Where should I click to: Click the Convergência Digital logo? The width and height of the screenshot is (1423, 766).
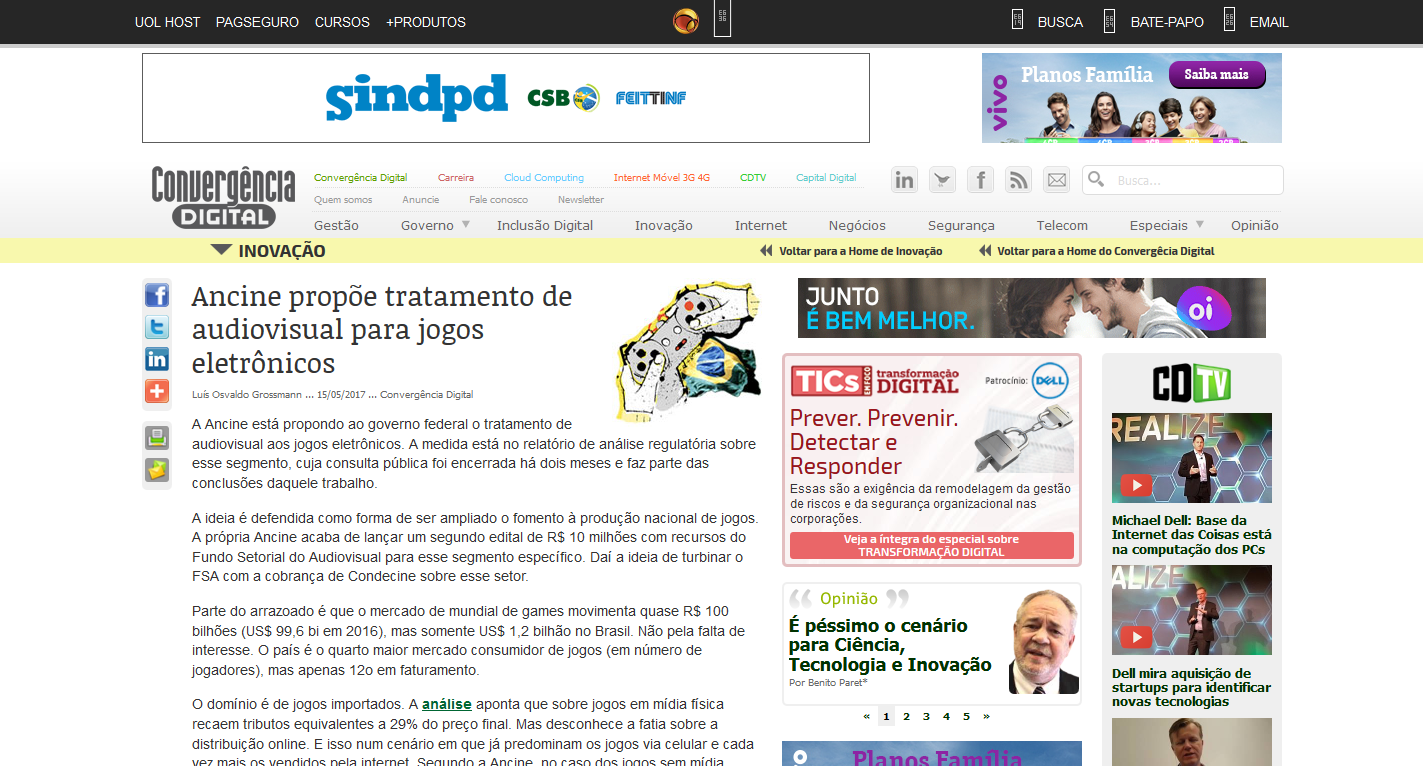pyautogui.click(x=223, y=197)
